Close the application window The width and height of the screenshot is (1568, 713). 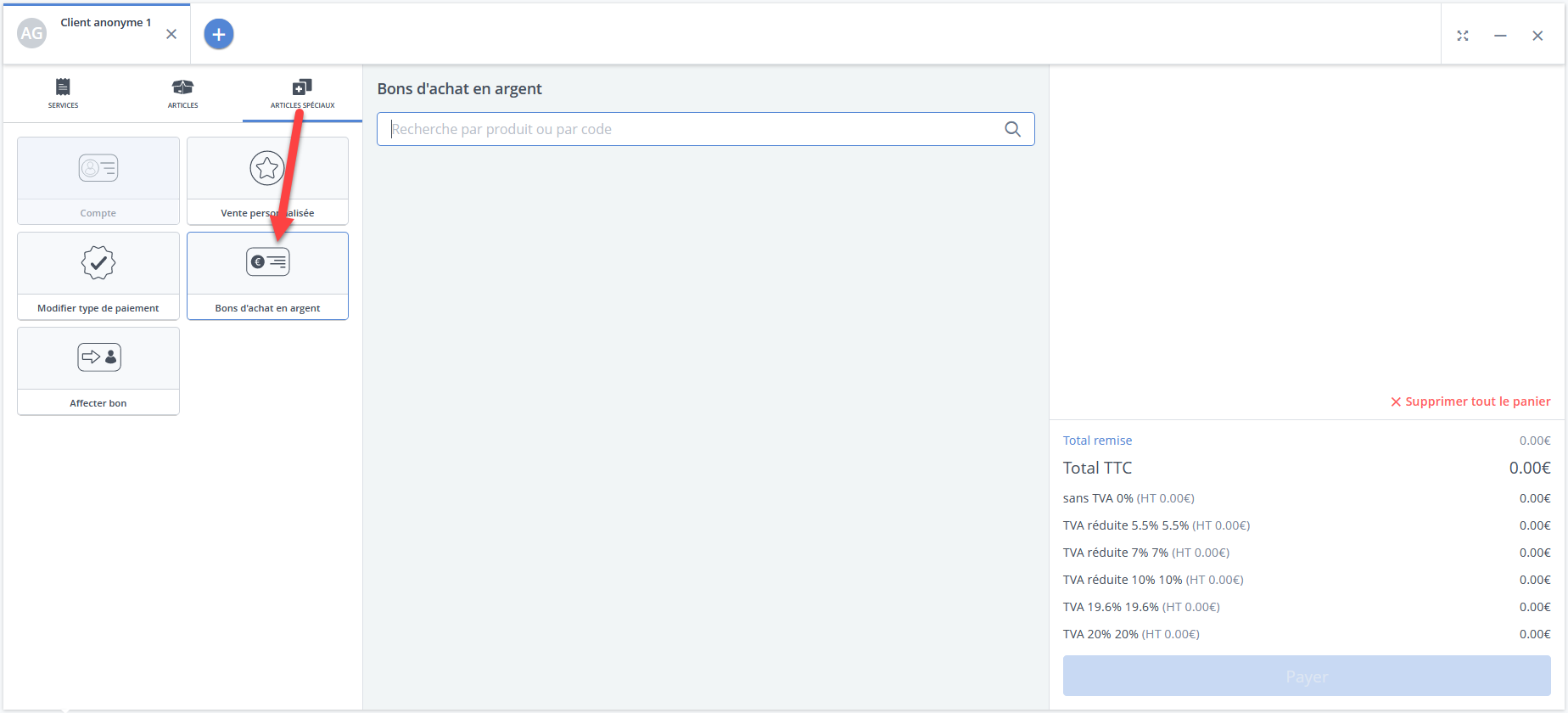coord(1537,36)
